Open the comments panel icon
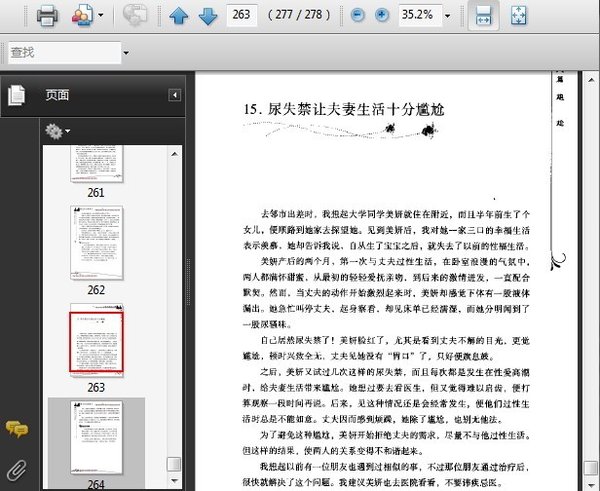600x491 pixels. pyautogui.click(x=16, y=429)
